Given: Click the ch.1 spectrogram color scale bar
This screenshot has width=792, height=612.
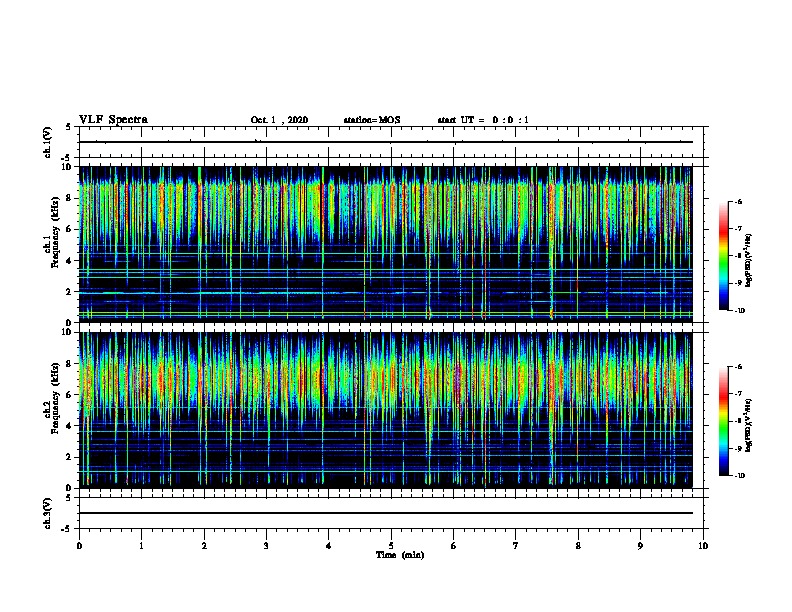Looking at the screenshot, I should pos(723,256).
